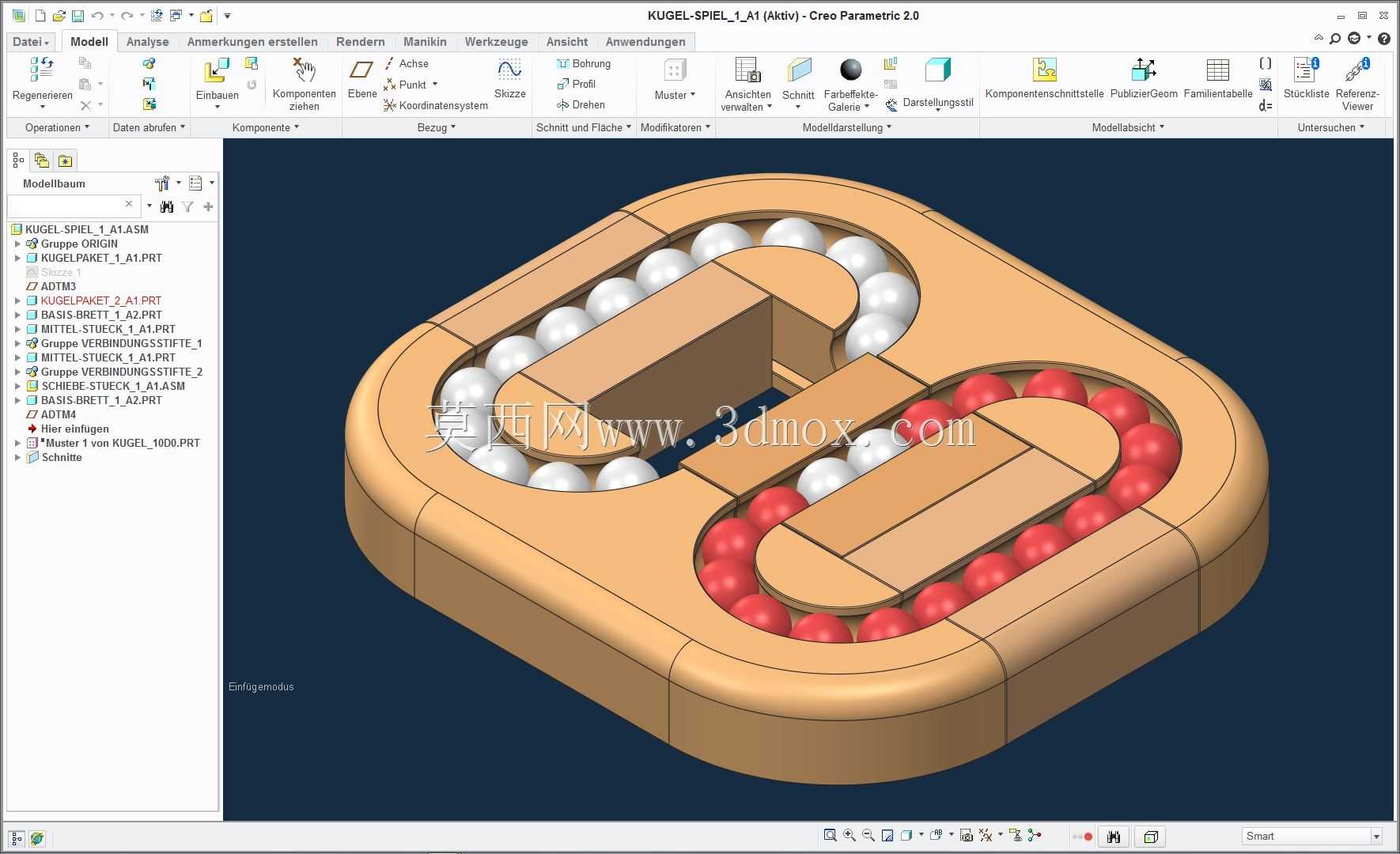Screen dimensions: 1400x854
Task: Create new file from quick access toolbar
Action: tap(41, 16)
